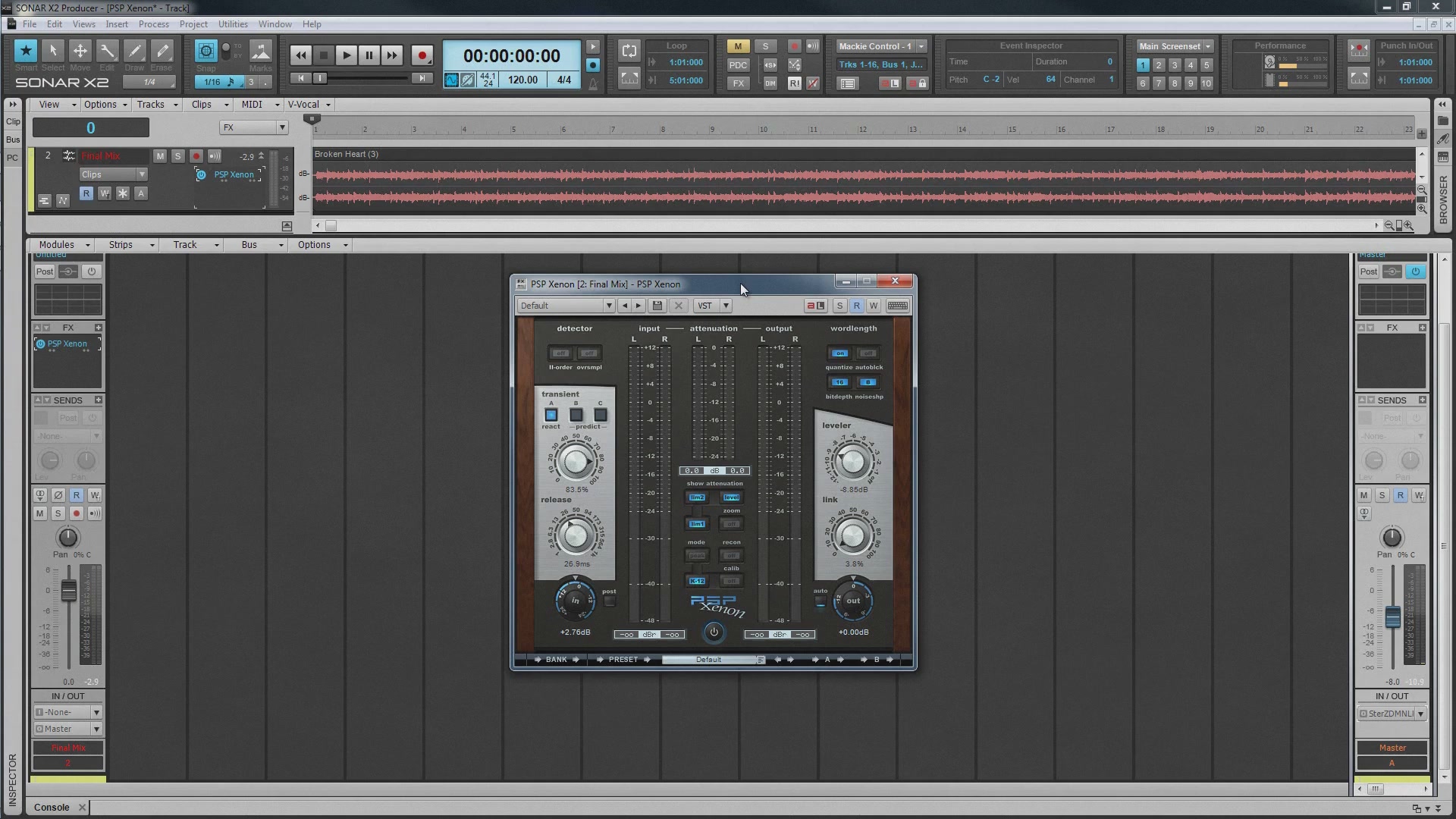This screenshot has height=819, width=1456.
Task: Open the Utilities menu
Action: [233, 24]
